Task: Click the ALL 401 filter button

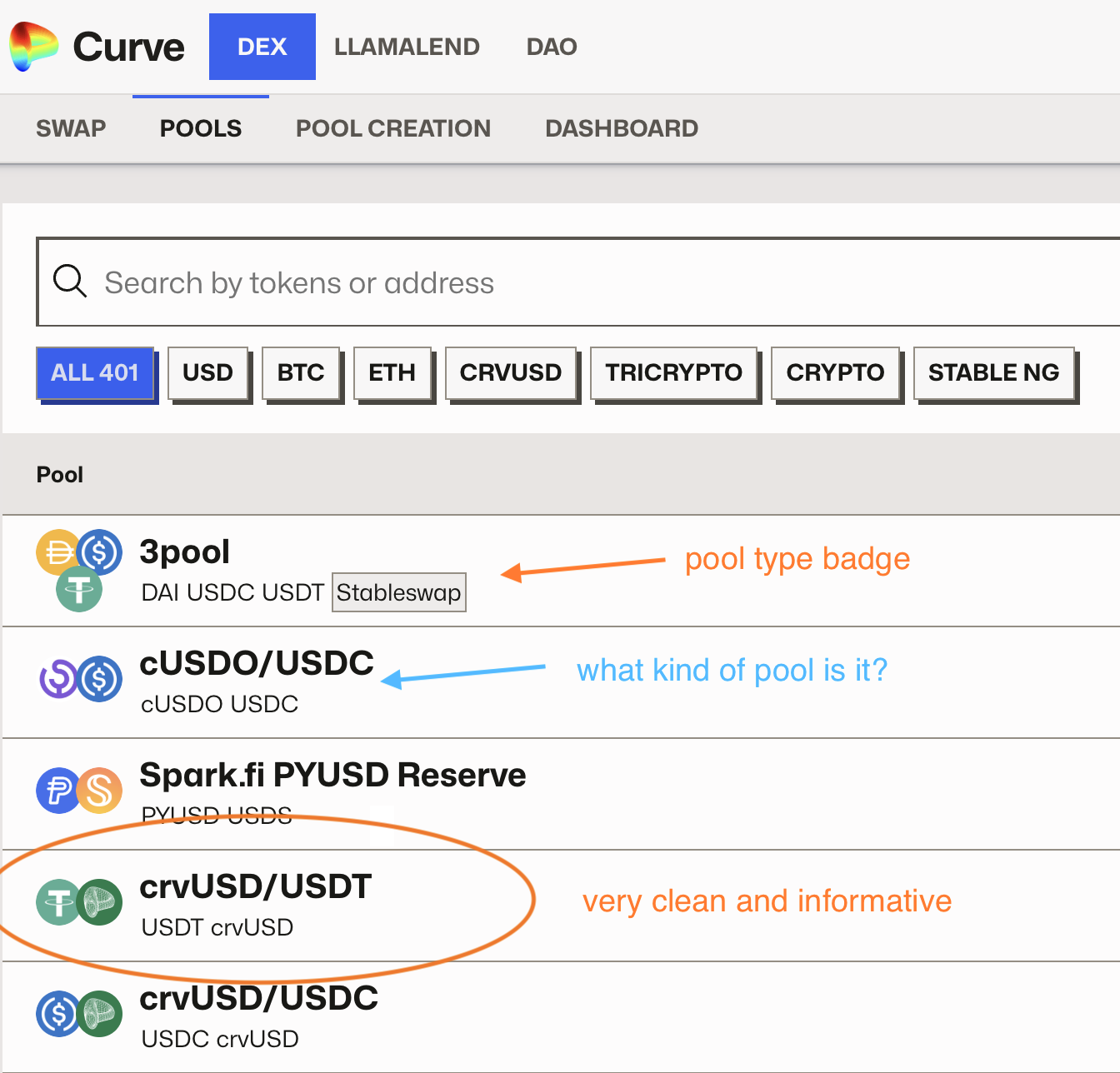Action: point(96,372)
